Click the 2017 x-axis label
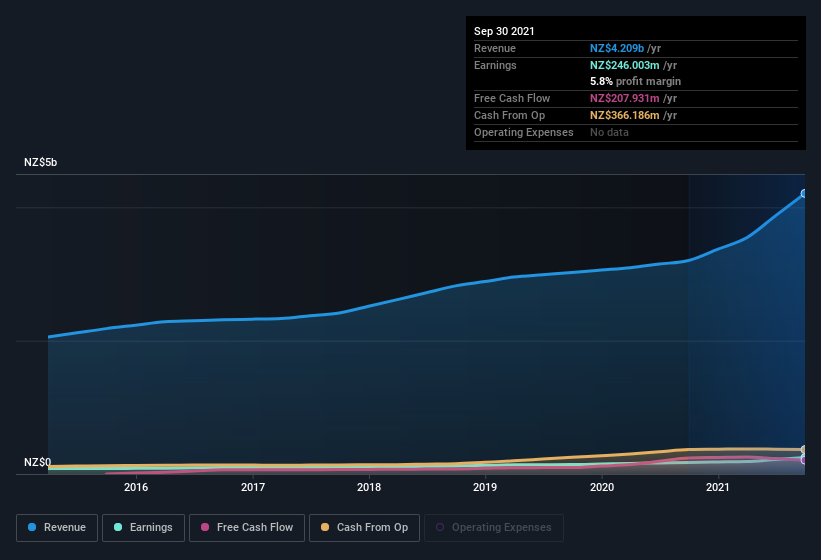 coord(253,487)
